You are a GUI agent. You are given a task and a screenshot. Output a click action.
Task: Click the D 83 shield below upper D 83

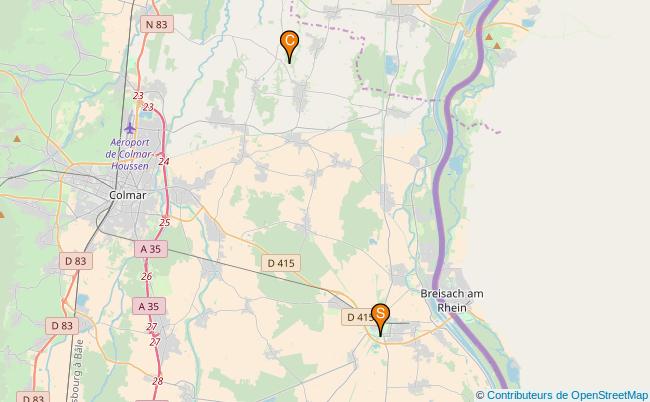click(x=62, y=326)
